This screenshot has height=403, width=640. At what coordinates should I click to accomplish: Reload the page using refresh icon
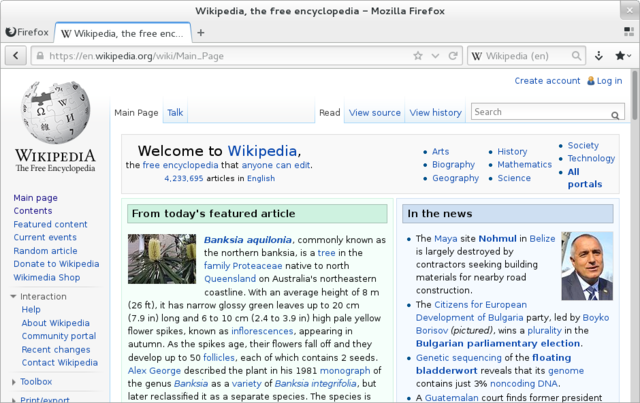pyautogui.click(x=451, y=56)
